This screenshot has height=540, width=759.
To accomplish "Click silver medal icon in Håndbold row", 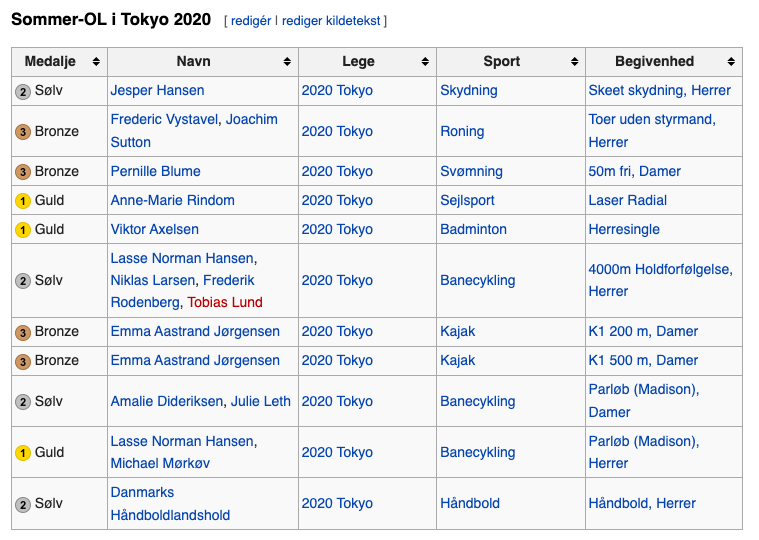I will coord(23,505).
